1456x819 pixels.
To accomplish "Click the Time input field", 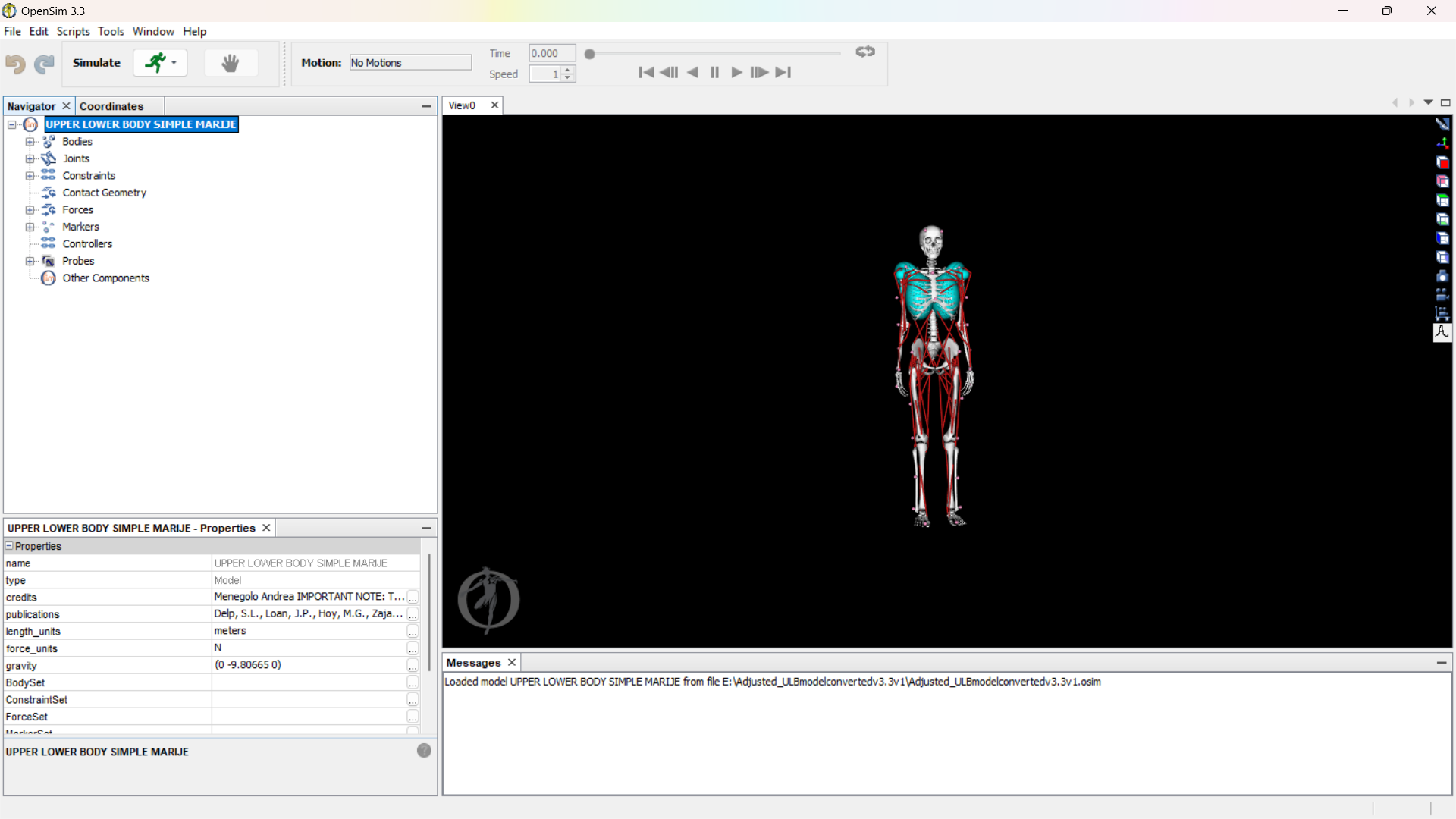I will pyautogui.click(x=552, y=53).
